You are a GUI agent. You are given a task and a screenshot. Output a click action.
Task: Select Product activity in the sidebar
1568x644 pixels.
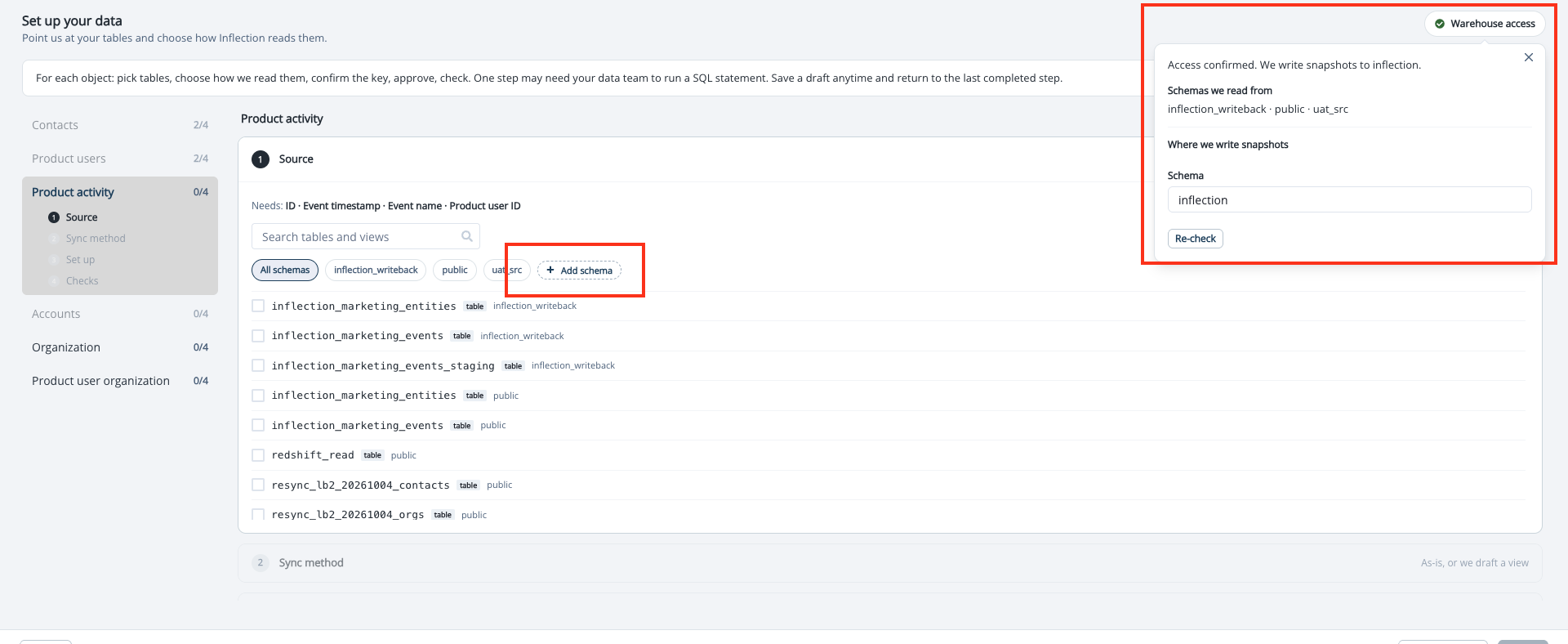[120, 192]
